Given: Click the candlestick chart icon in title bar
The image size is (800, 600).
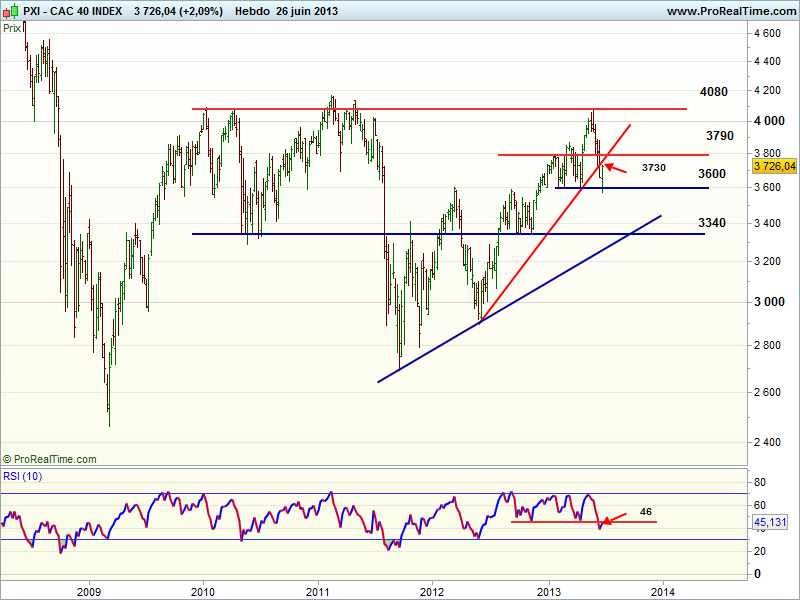Looking at the screenshot, I should click(x=10, y=11).
